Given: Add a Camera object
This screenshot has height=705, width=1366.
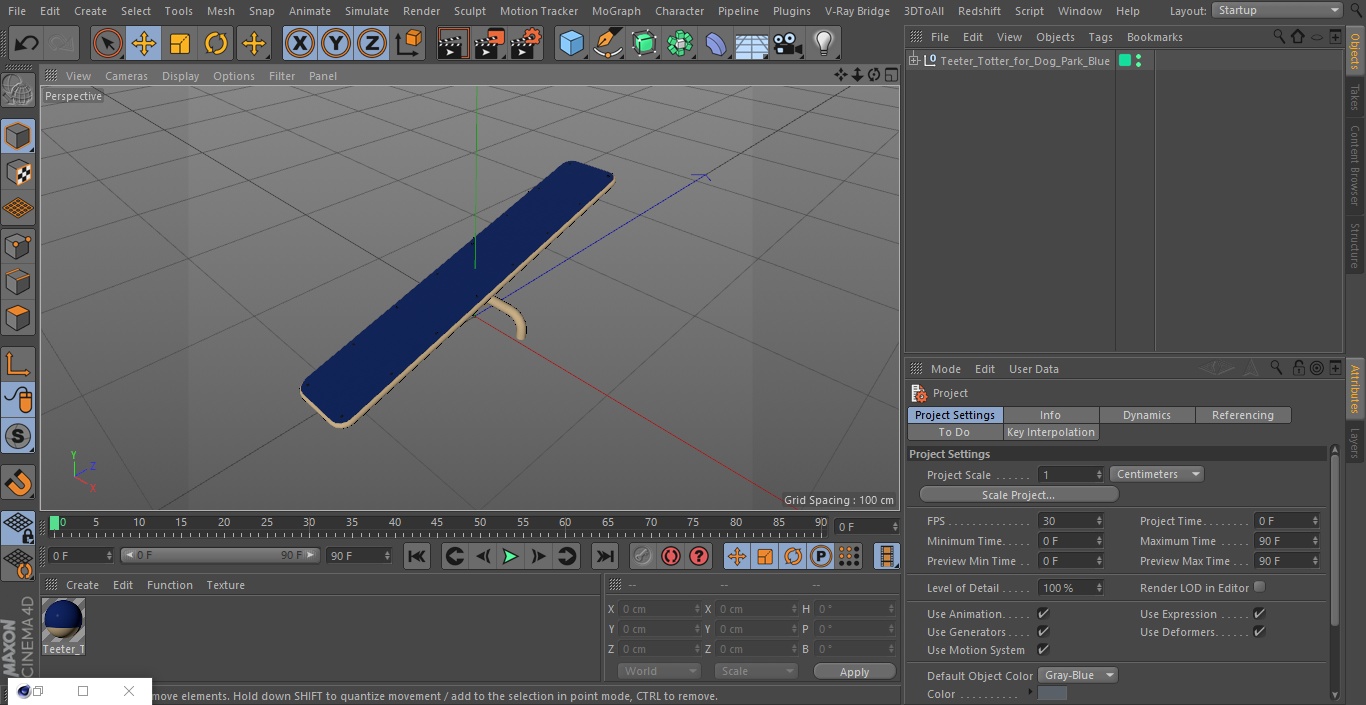Looking at the screenshot, I should coord(788,43).
